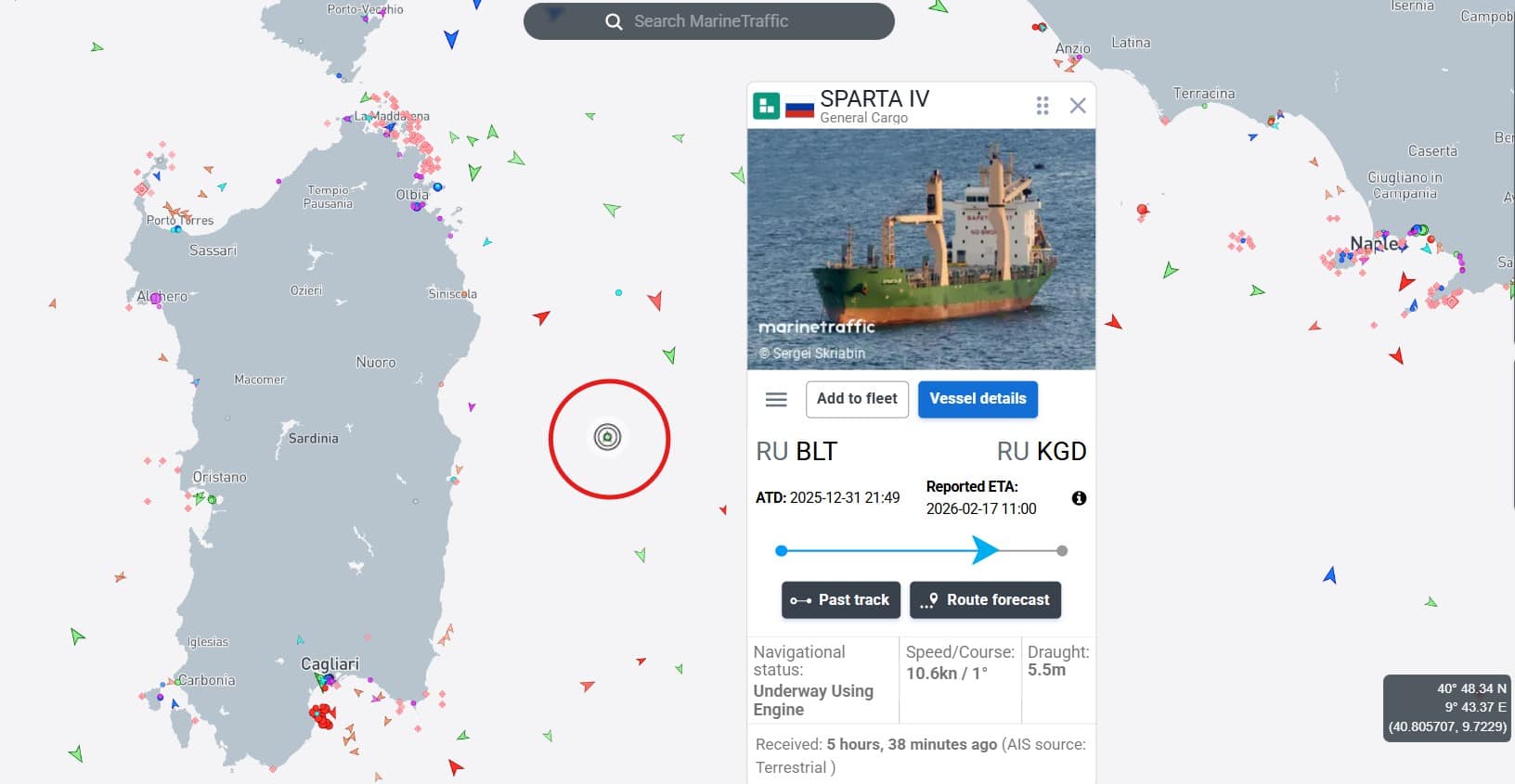
Task: Click the Carbonia label on map
Action: 207,680
